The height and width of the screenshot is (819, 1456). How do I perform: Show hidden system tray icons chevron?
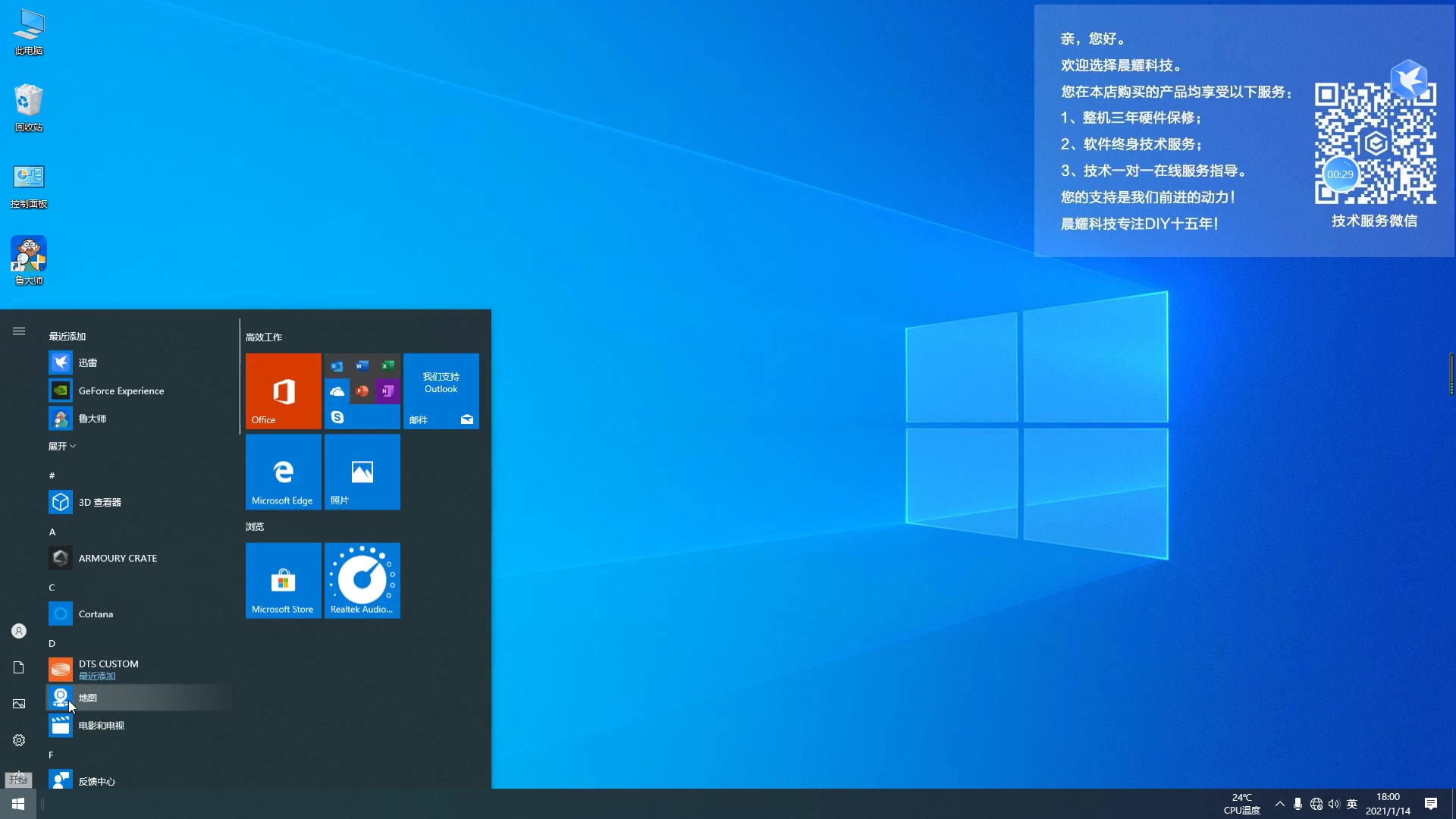1279,804
